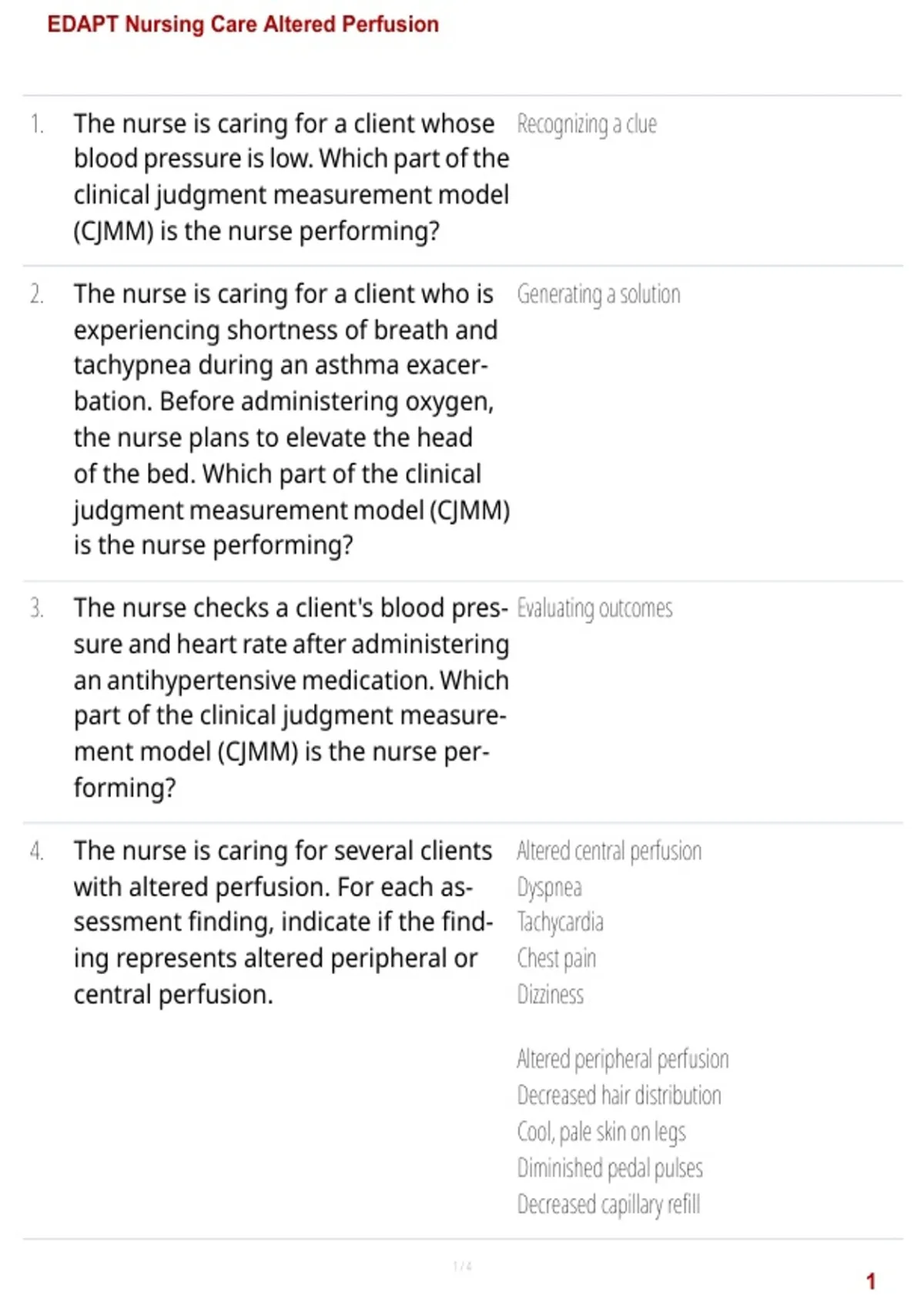Select the answer 'Recognizing a clue'

587,125
